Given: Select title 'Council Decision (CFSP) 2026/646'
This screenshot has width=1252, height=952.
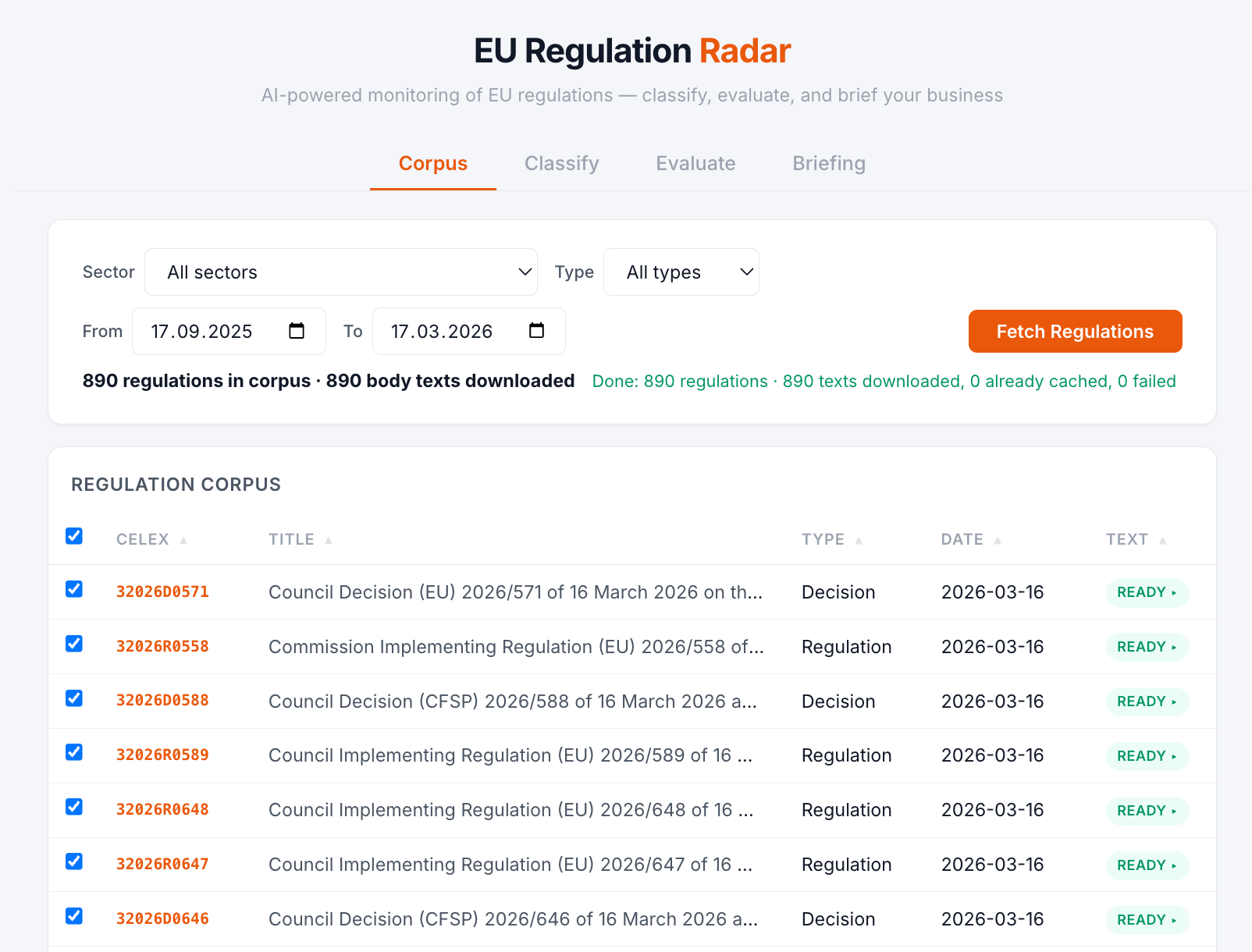Looking at the screenshot, I should click(x=513, y=919).
